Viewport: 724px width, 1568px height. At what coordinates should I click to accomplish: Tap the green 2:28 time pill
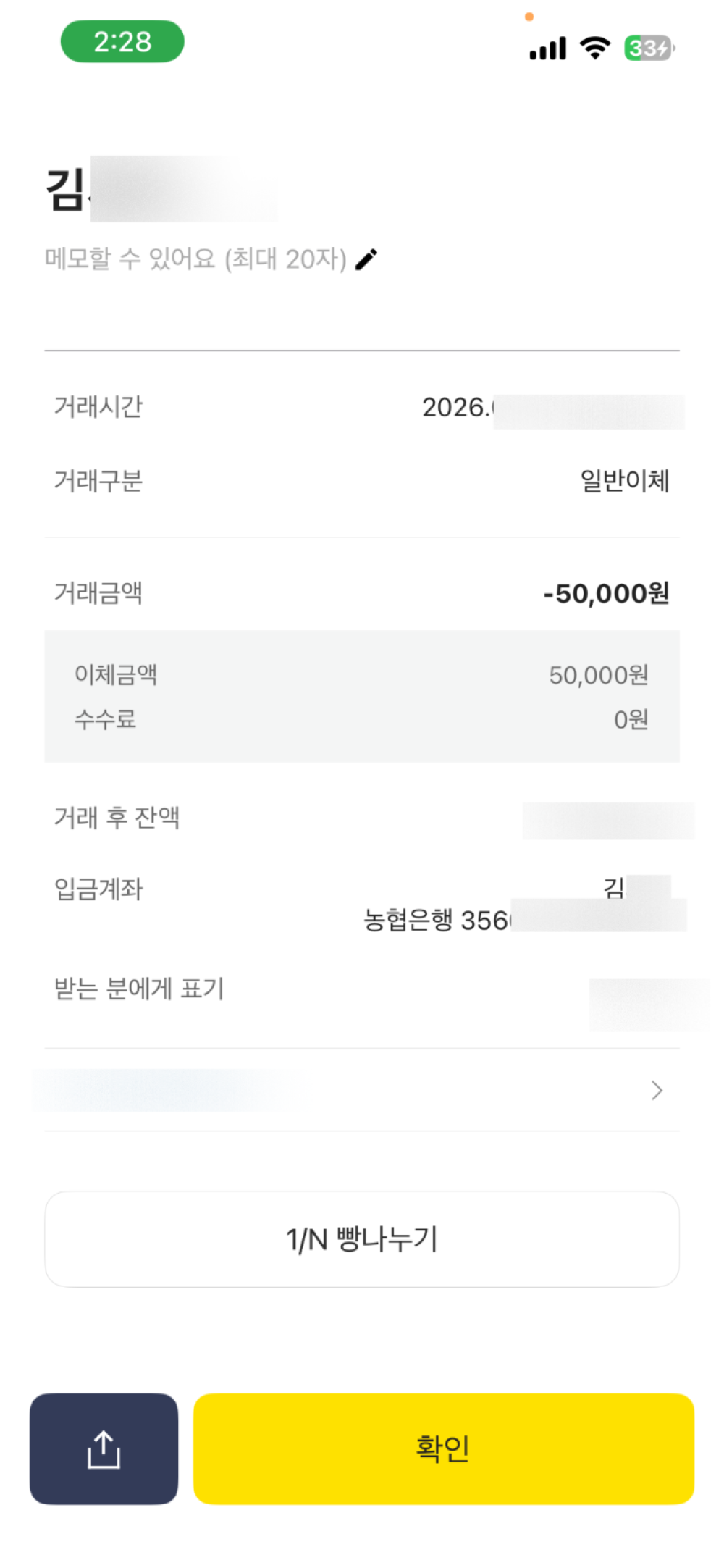(122, 41)
